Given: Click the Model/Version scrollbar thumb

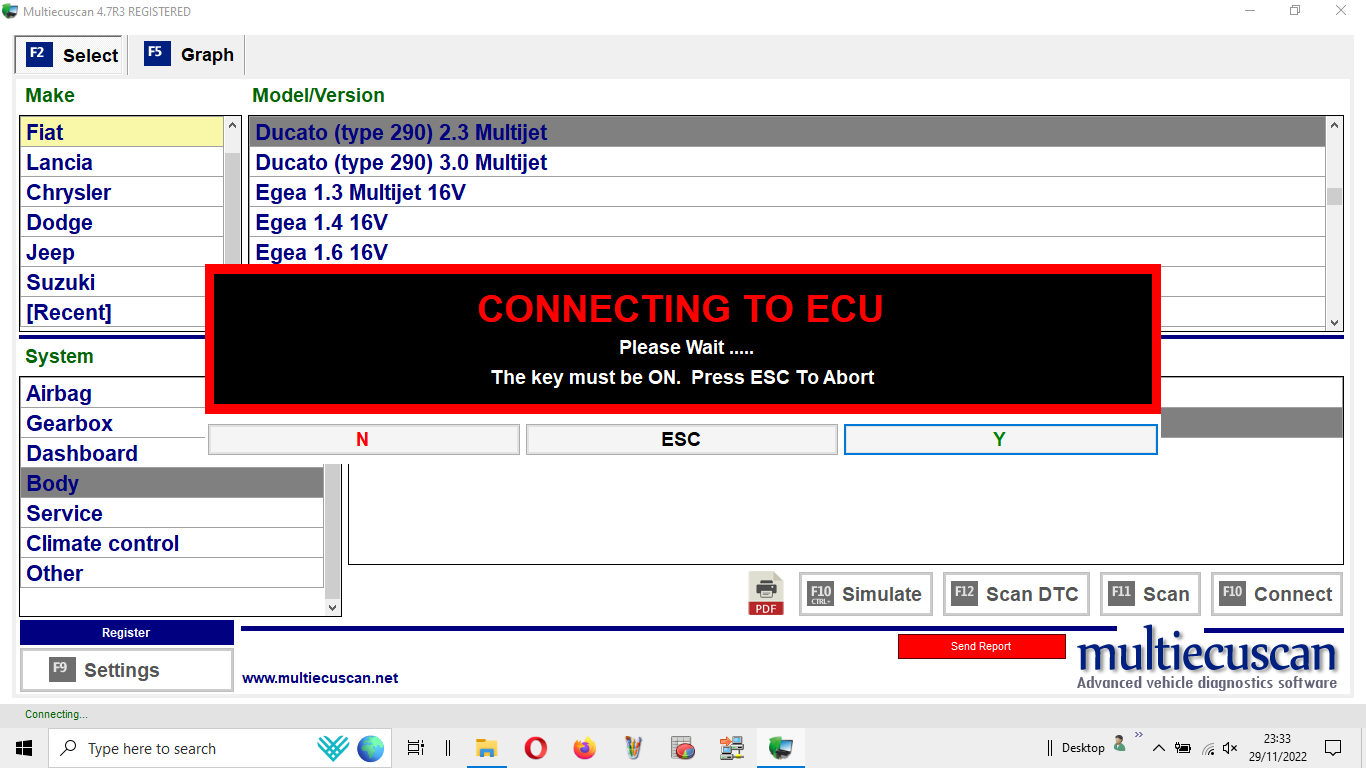Looking at the screenshot, I should point(1334,196).
